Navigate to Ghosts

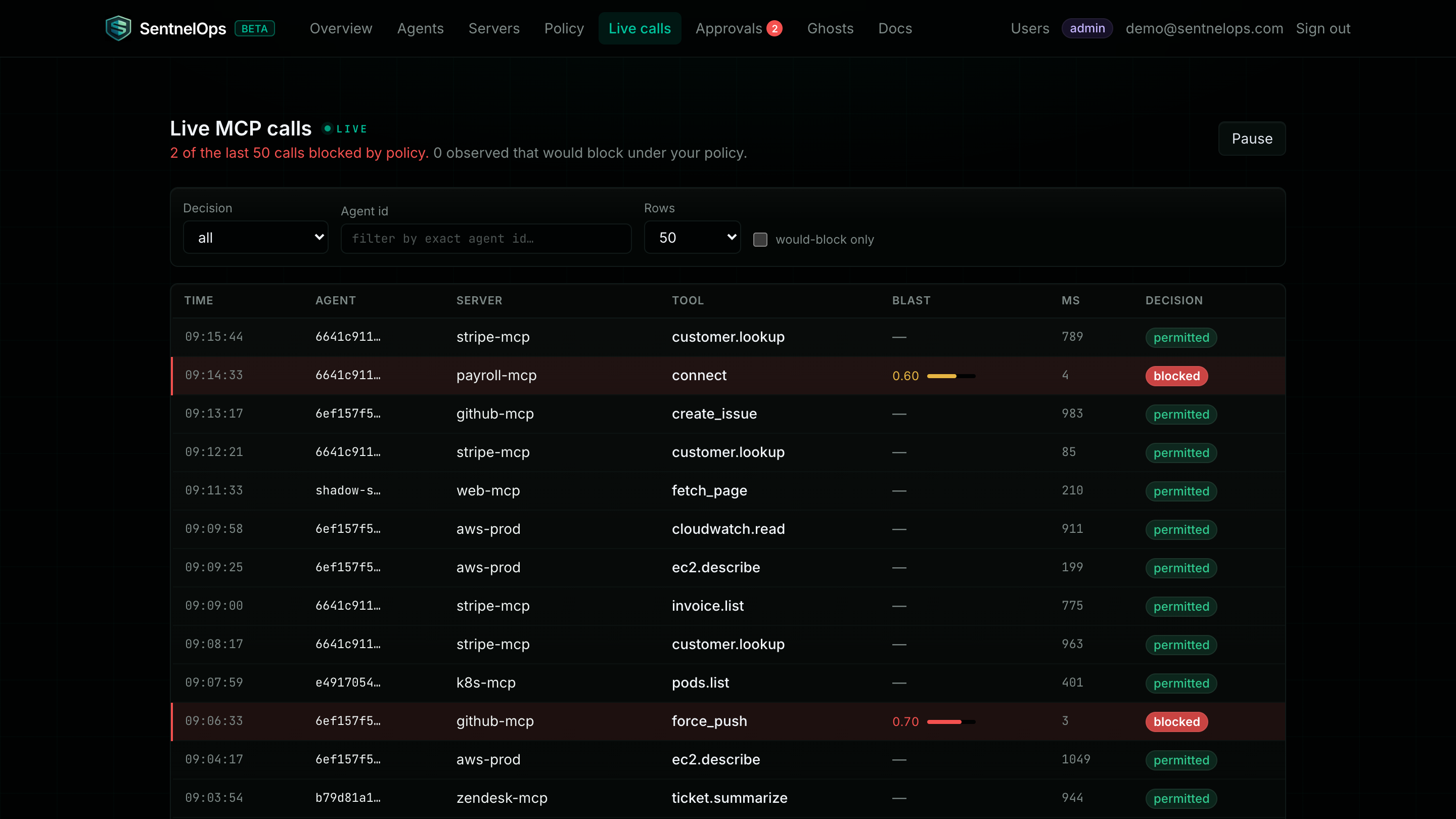coord(830,28)
